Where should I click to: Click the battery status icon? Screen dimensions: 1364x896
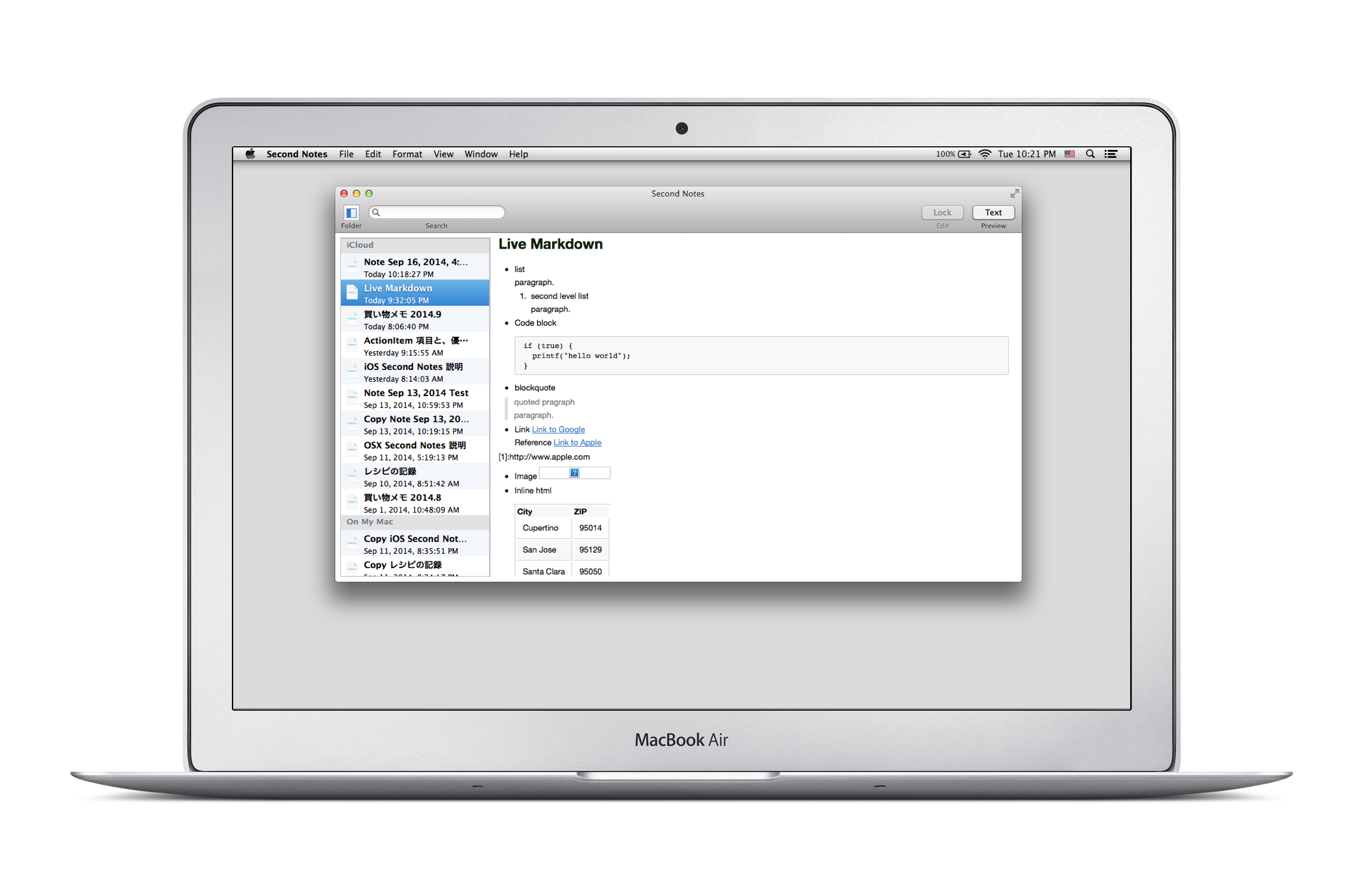(965, 154)
